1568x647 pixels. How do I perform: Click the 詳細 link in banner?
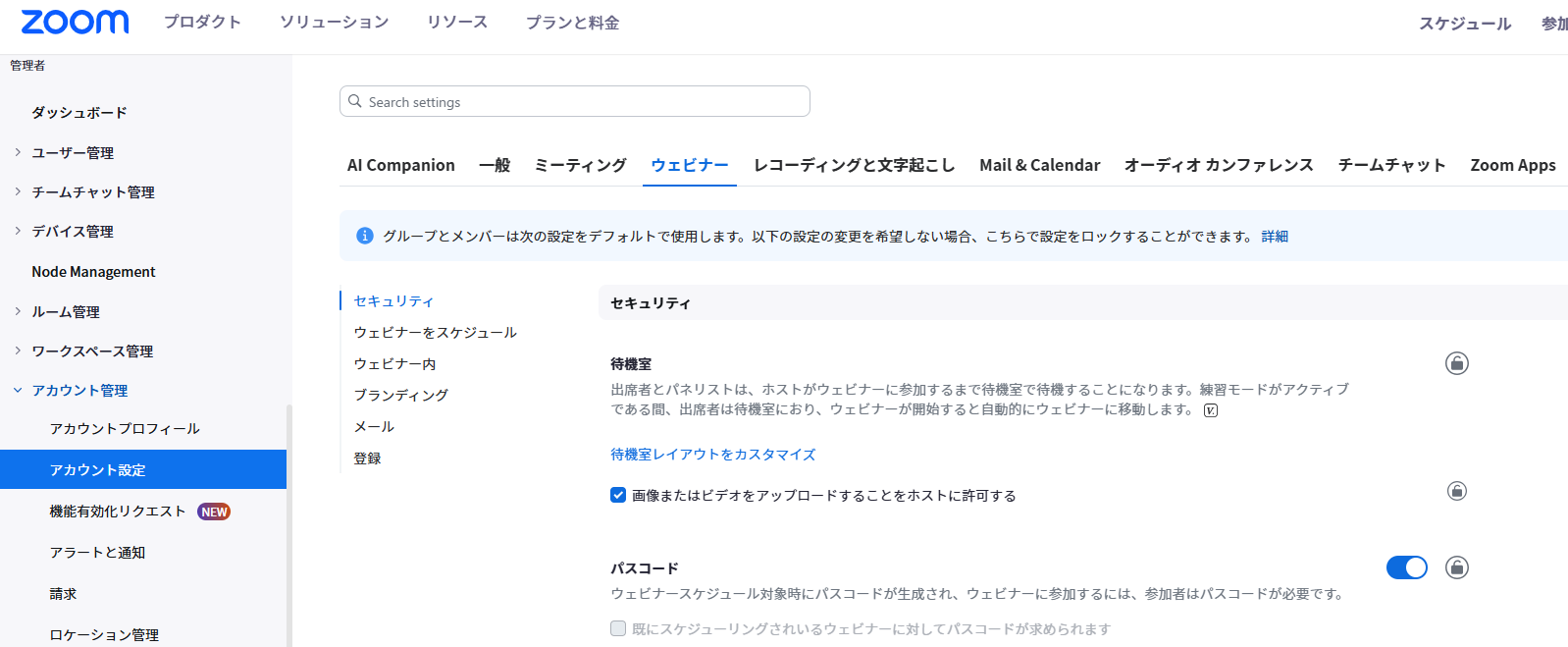click(x=1275, y=236)
